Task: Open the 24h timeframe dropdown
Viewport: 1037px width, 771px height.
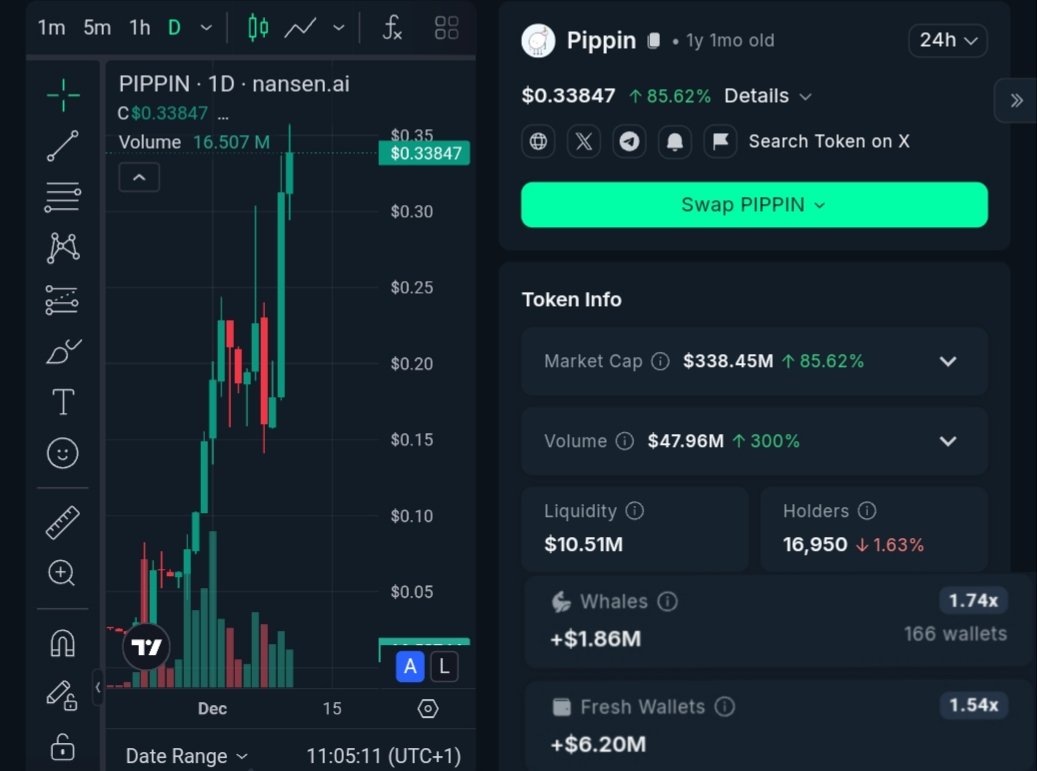Action: 947,41
